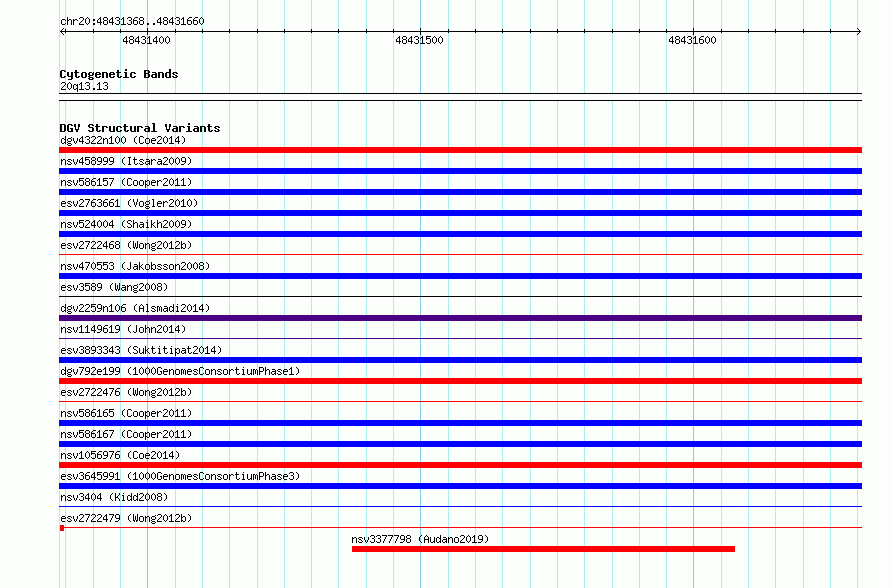
Task: Select the 20q13.13 band label
Action: pyautogui.click(x=84, y=86)
